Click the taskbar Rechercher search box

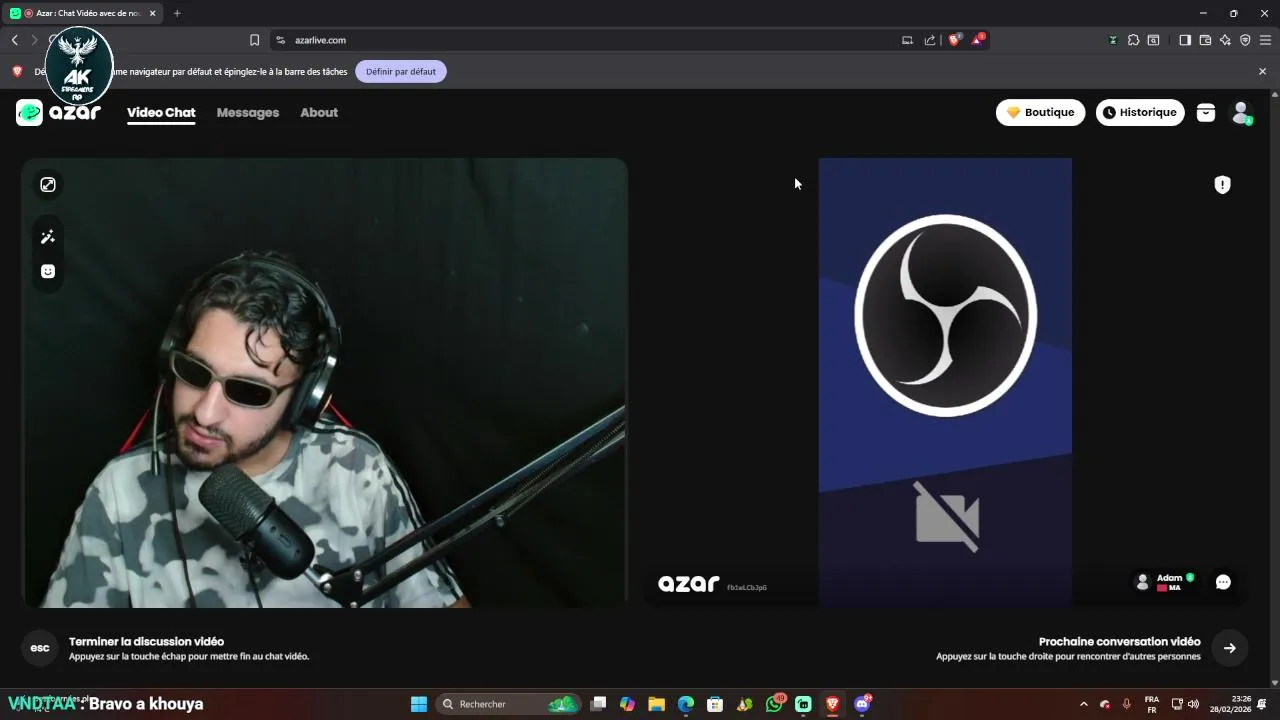pos(509,704)
